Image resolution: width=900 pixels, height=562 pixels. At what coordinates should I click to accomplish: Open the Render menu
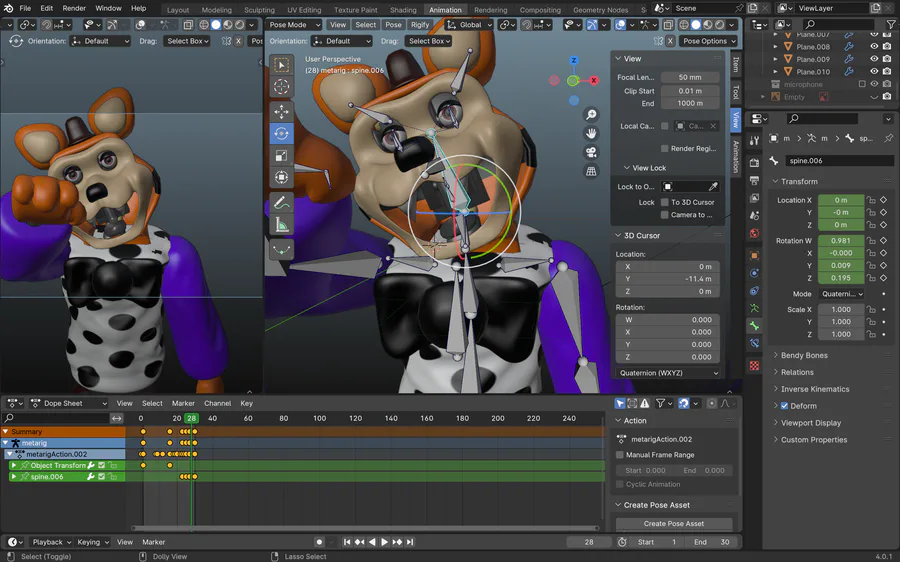coord(74,9)
